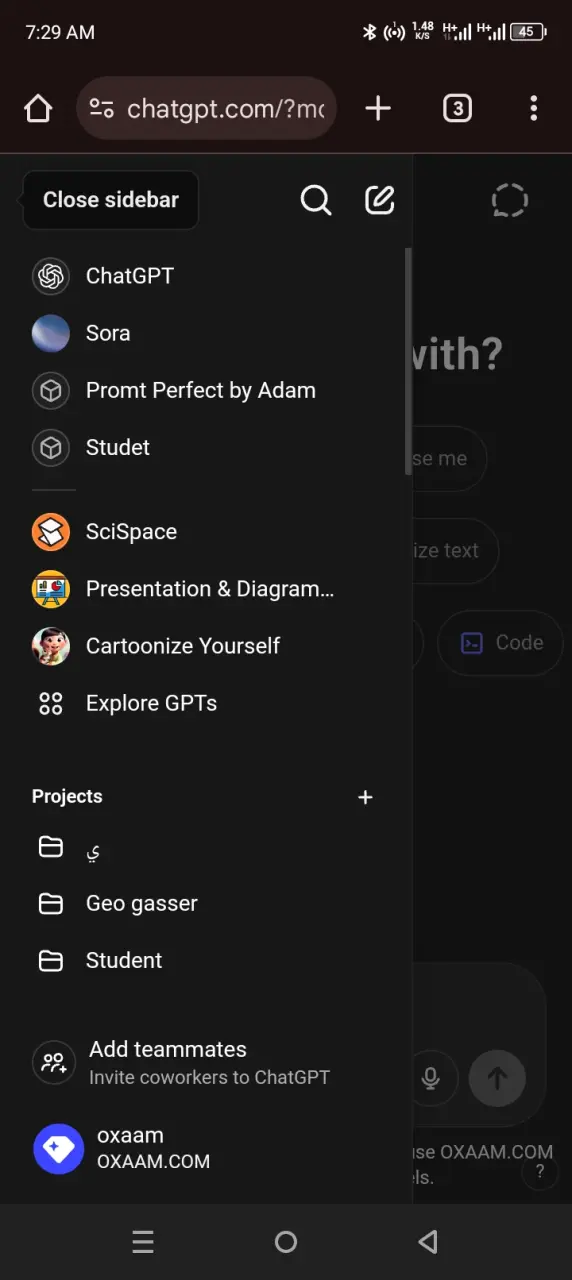Tap the temporary chat dashed circle icon
572x1280 pixels.
[510, 200]
